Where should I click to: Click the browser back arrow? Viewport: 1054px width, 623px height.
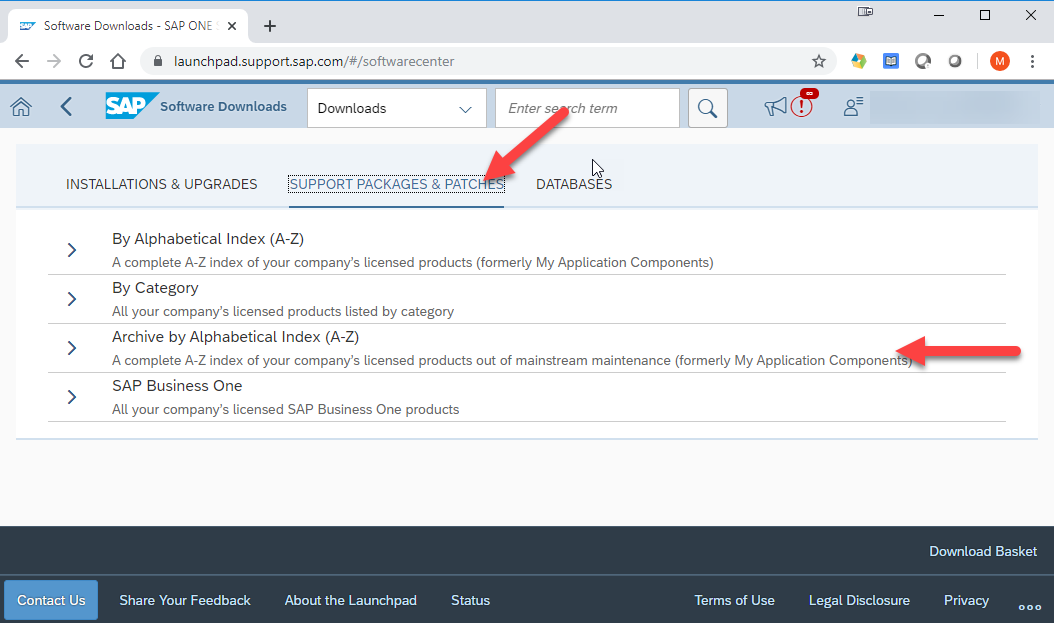click(22, 61)
